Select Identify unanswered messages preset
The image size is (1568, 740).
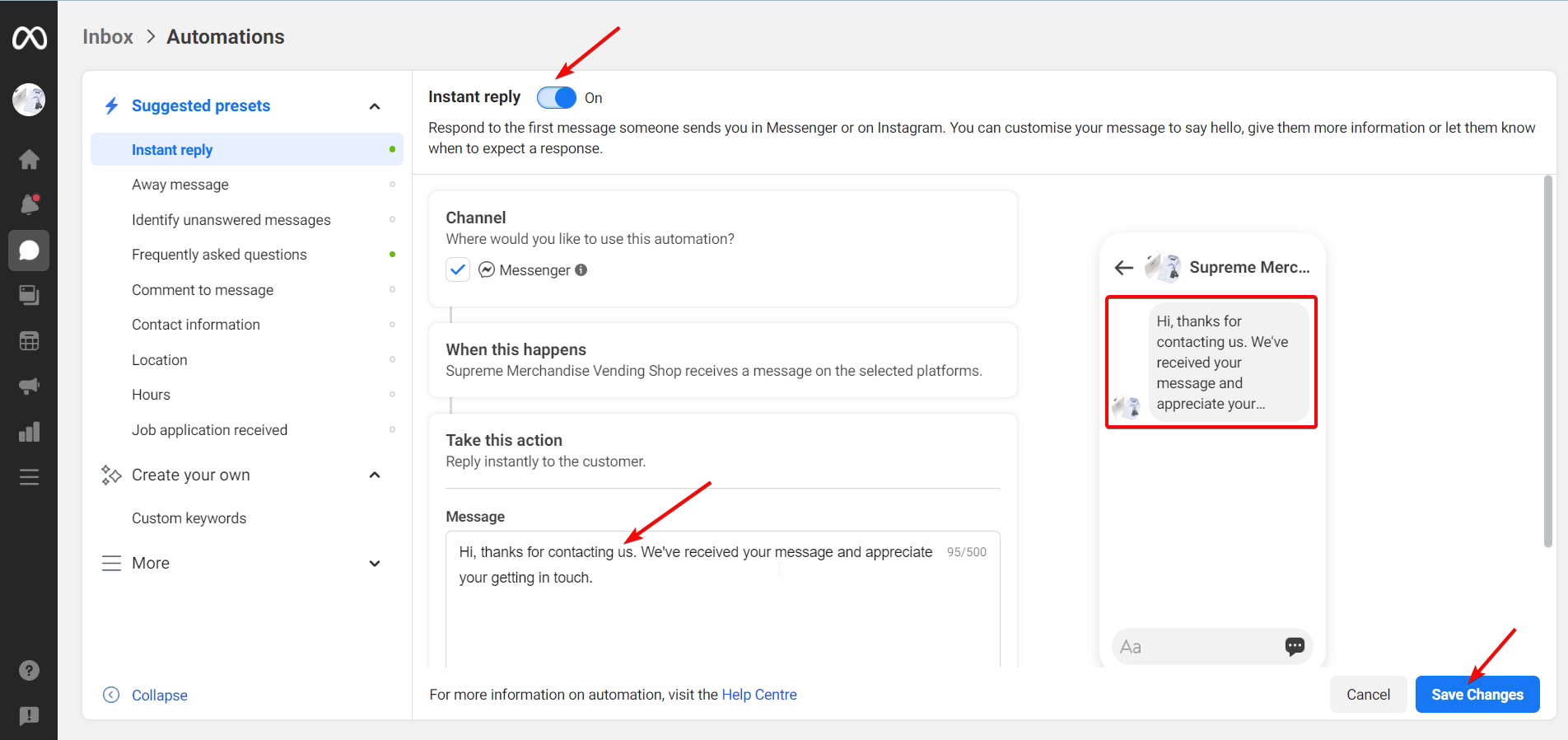coord(247,219)
